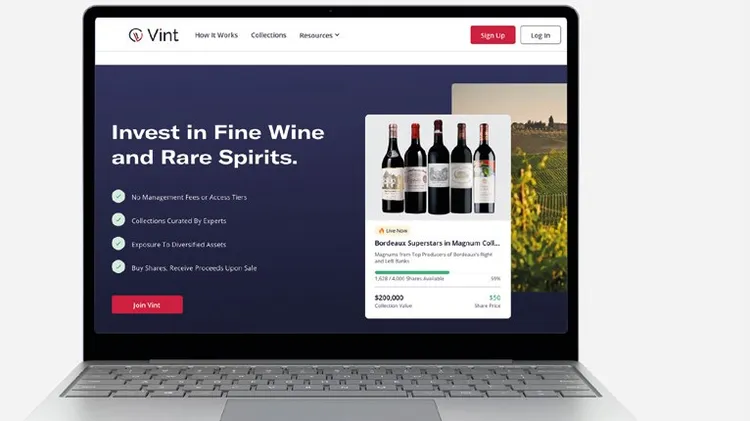Click the Collections Curated By Experts checkmark

tap(119, 220)
